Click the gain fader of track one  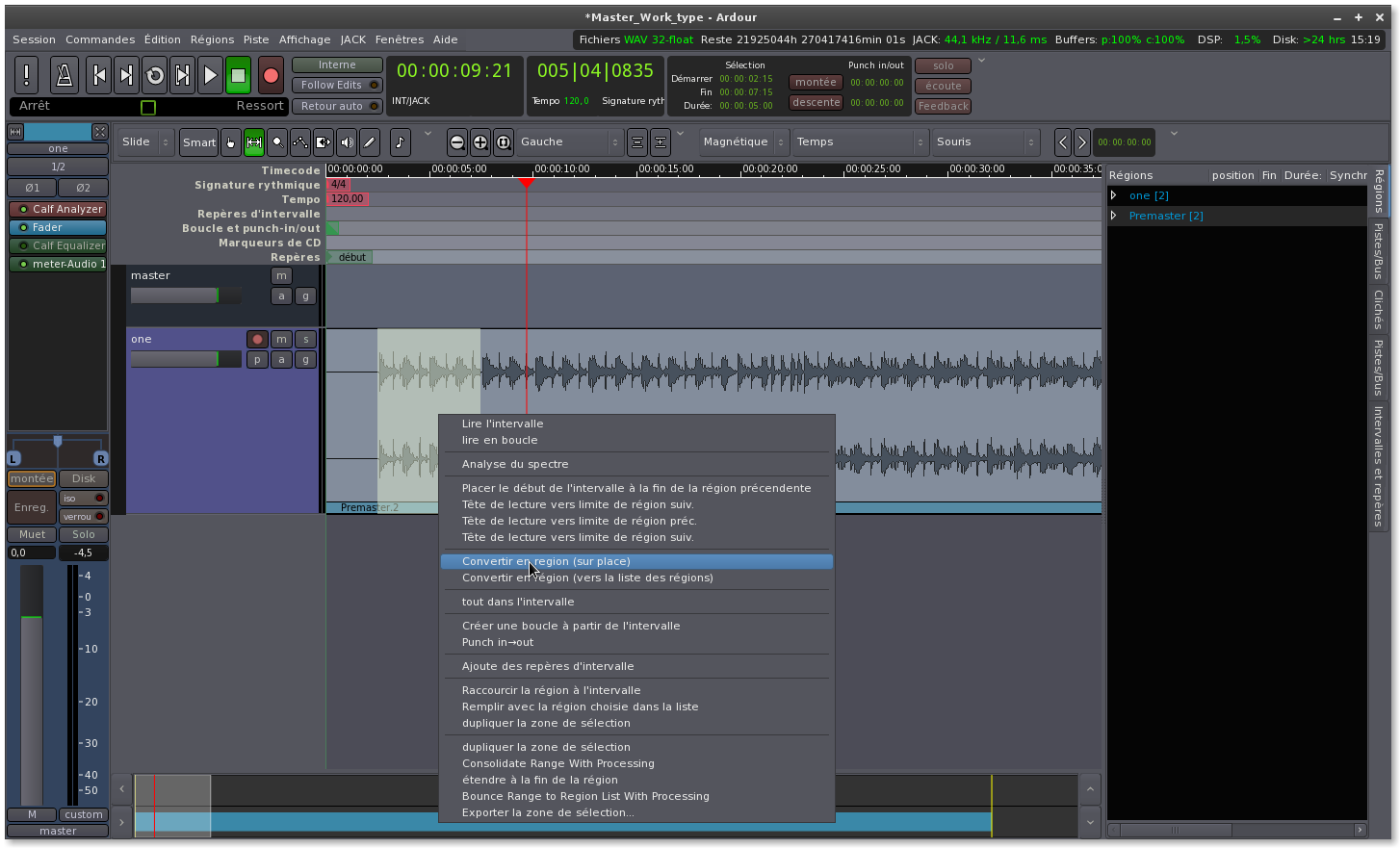(x=186, y=359)
